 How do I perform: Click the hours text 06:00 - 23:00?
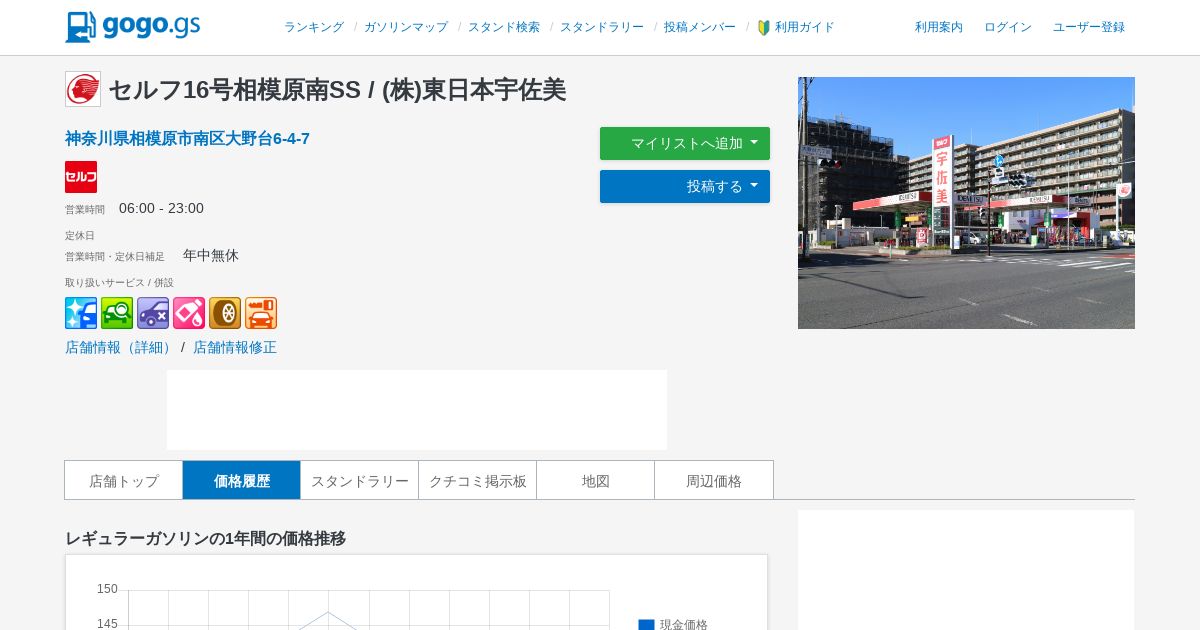(x=161, y=208)
